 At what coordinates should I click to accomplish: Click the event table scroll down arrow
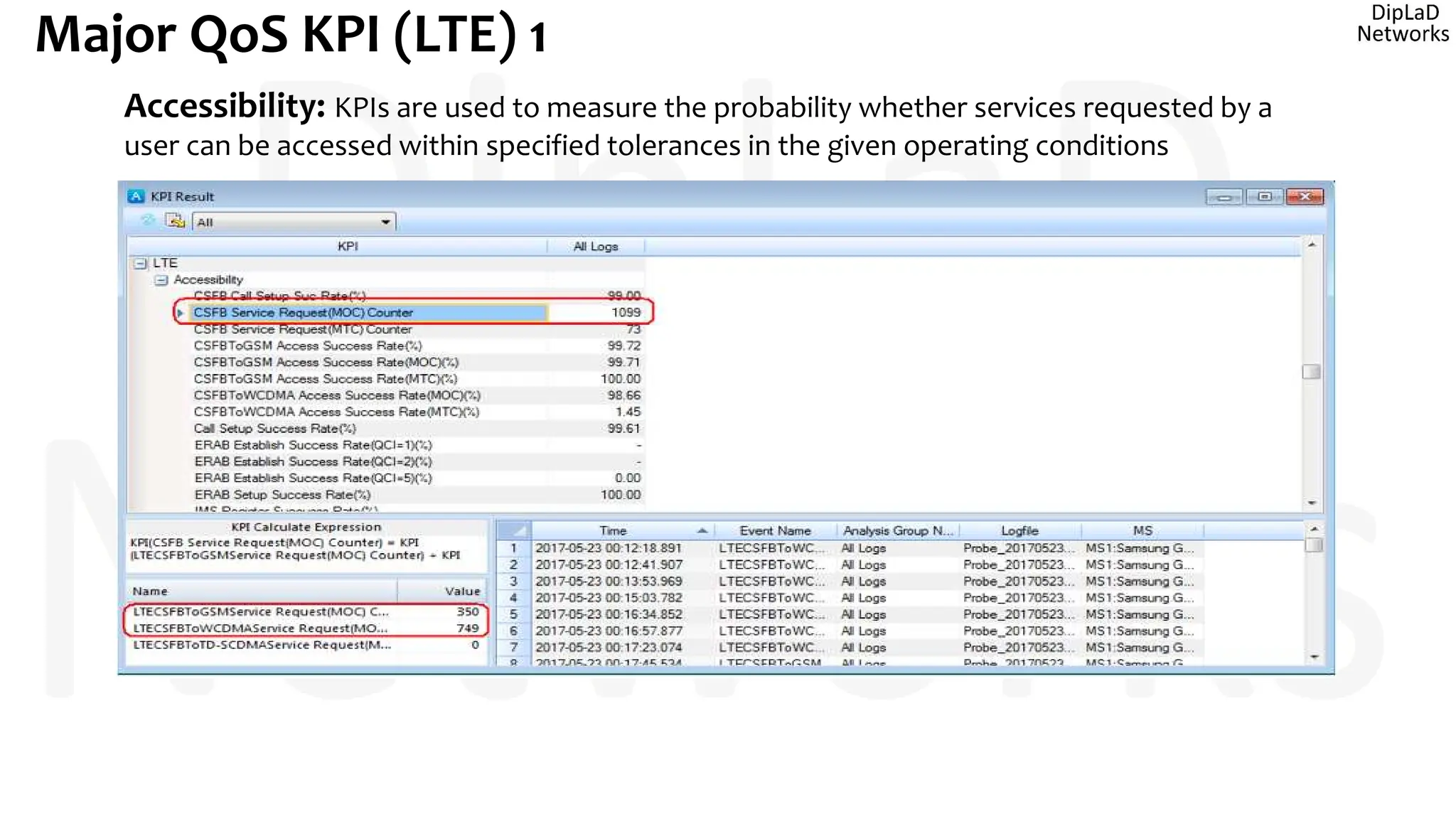click(x=1315, y=657)
